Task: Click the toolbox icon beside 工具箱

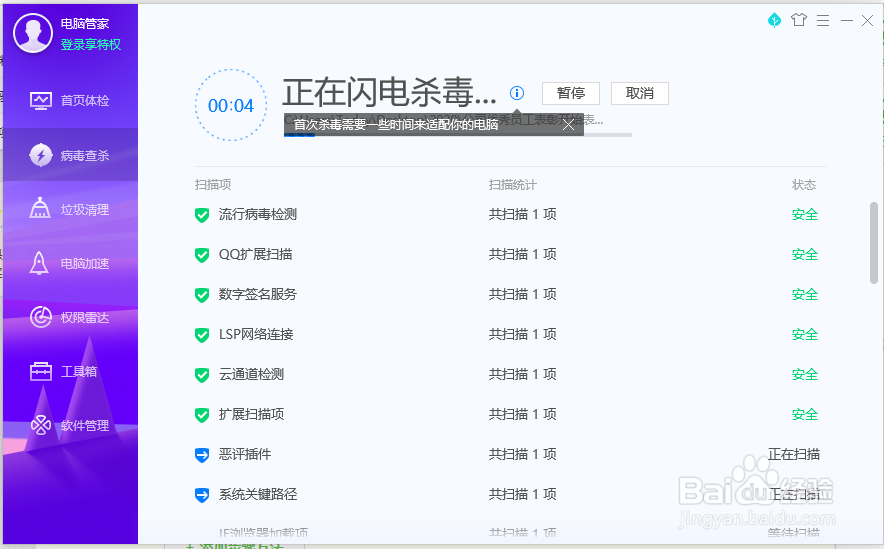Action: (x=41, y=371)
